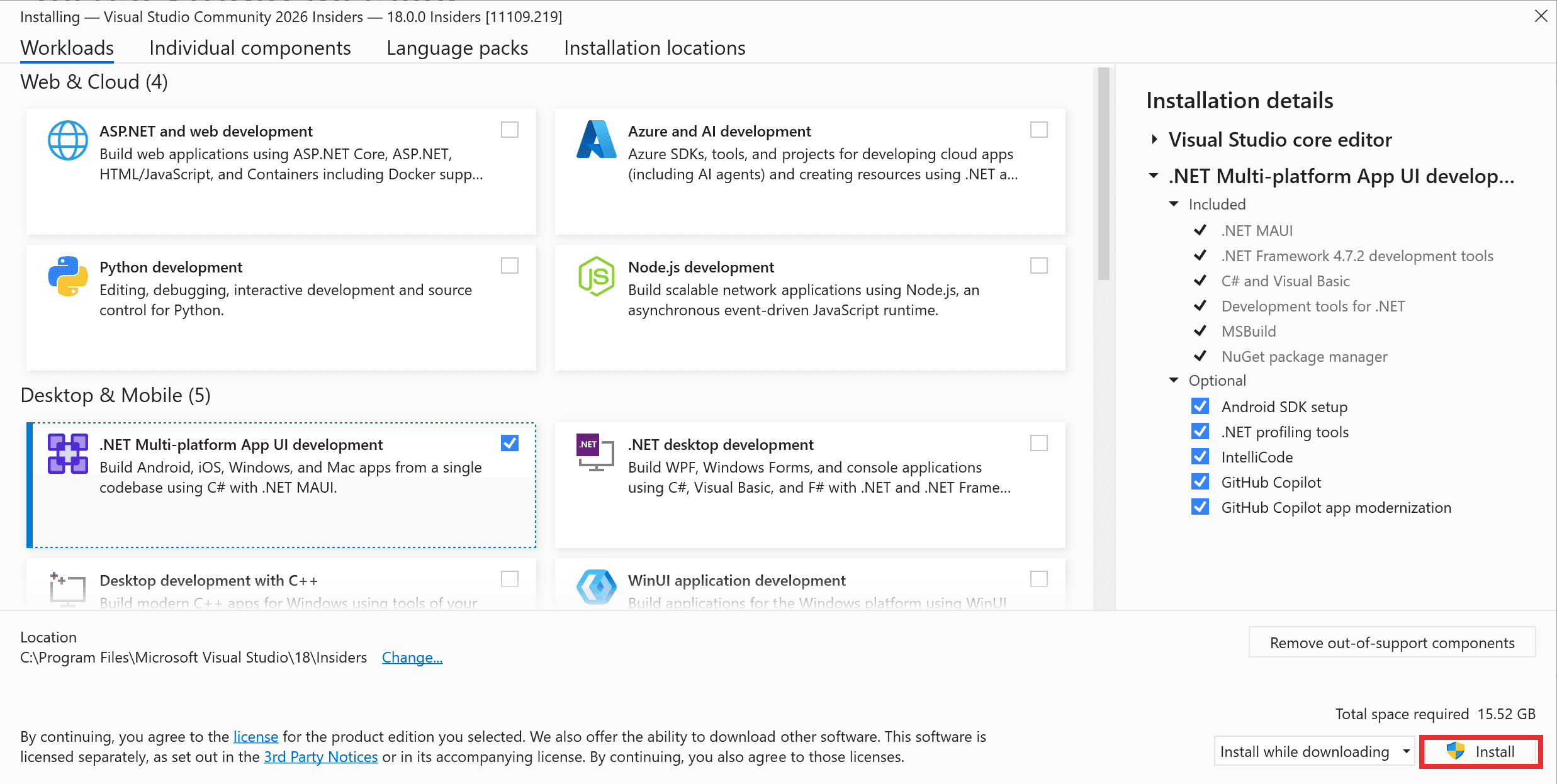1557x784 pixels.
Task: Click the 'MSBuild' included component row
Action: [1249, 331]
